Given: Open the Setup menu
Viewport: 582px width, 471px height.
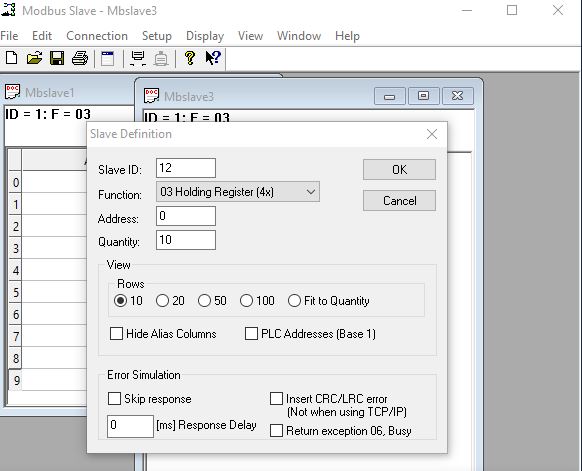Looking at the screenshot, I should 157,36.
